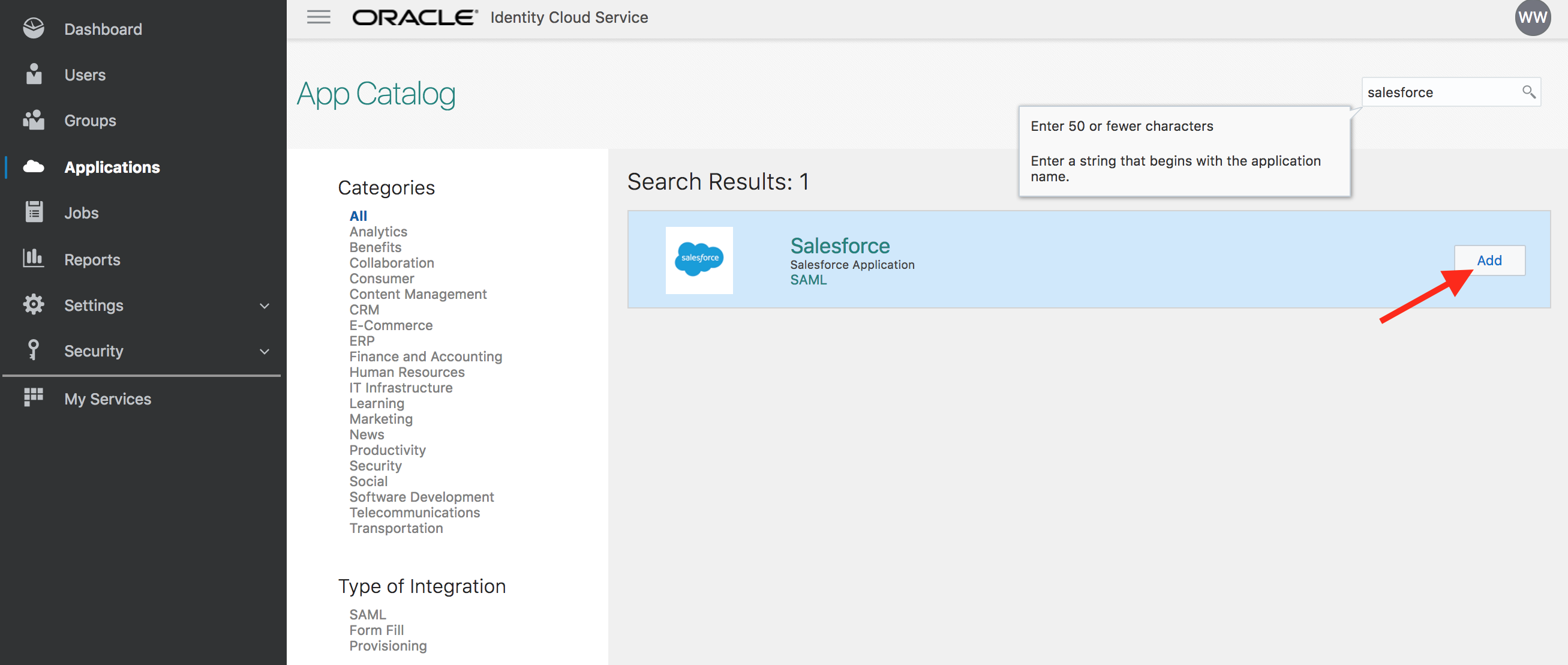Open the Salesforce app title link
1568x665 pixels.
839,245
